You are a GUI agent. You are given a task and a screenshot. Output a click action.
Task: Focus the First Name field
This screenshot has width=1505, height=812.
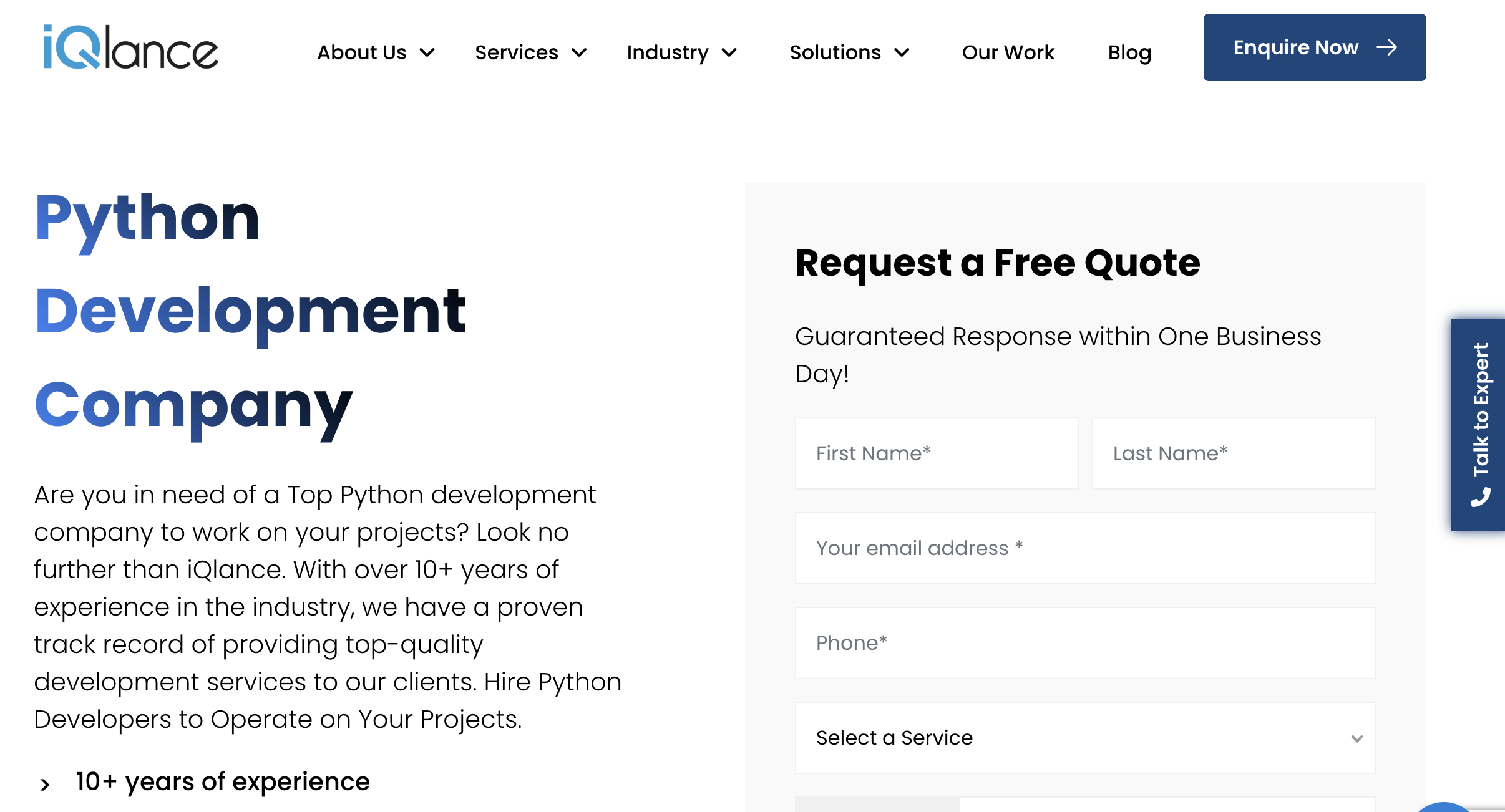click(937, 453)
